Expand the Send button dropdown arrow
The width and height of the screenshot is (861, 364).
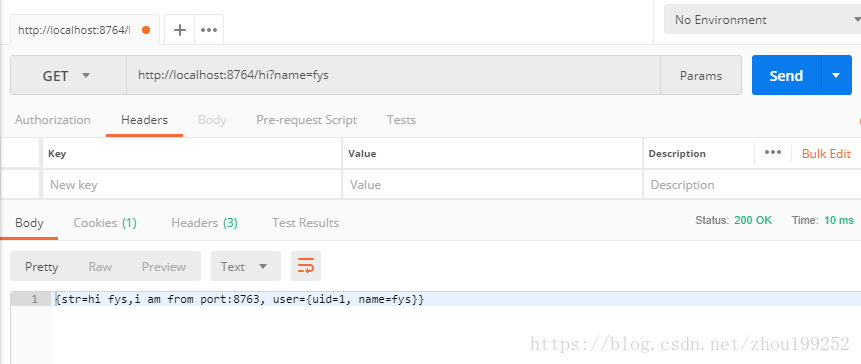coord(836,75)
